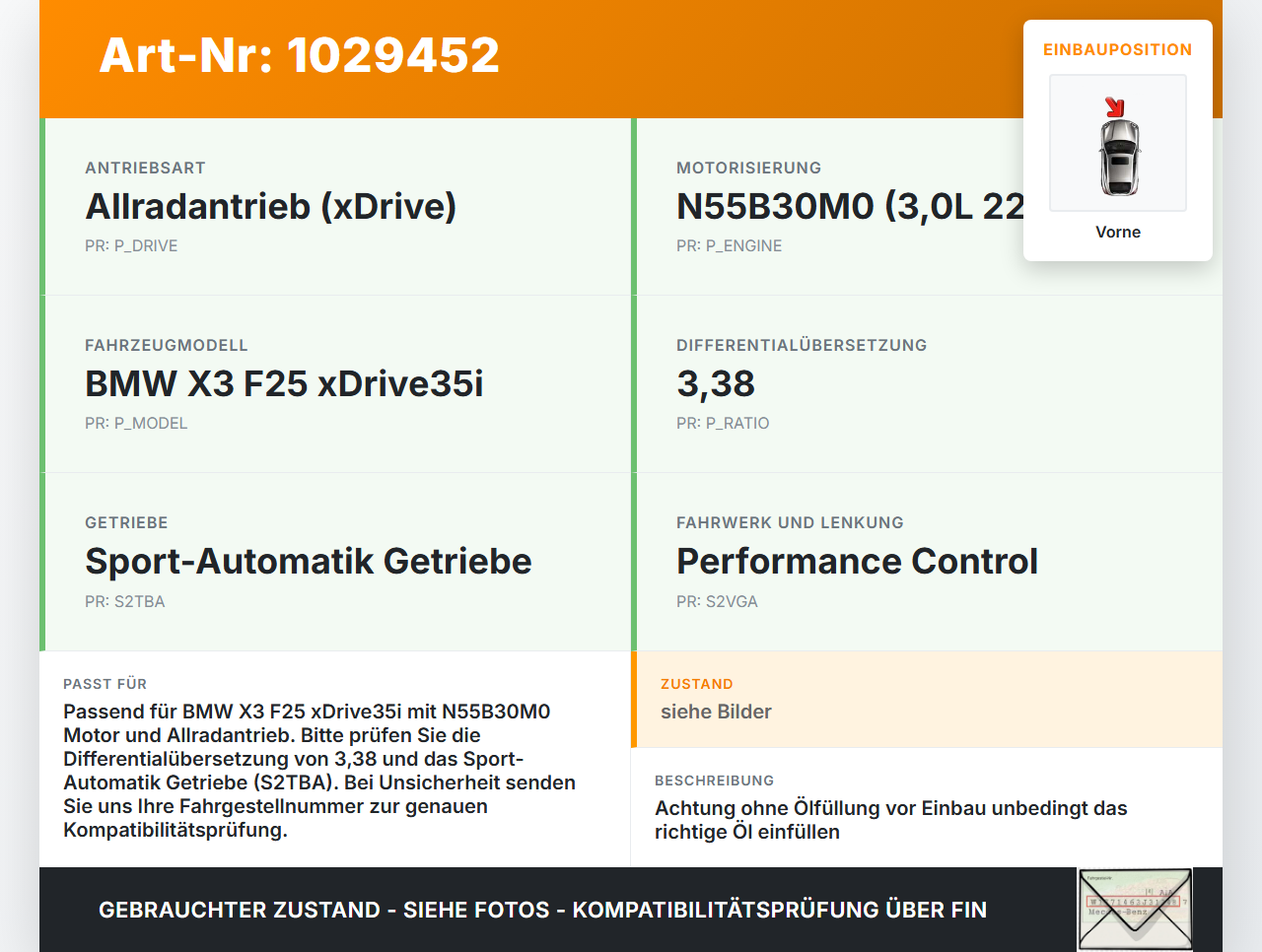Click the Gebrauchter Zustand footer banner text
The image size is (1262, 952).
542,910
